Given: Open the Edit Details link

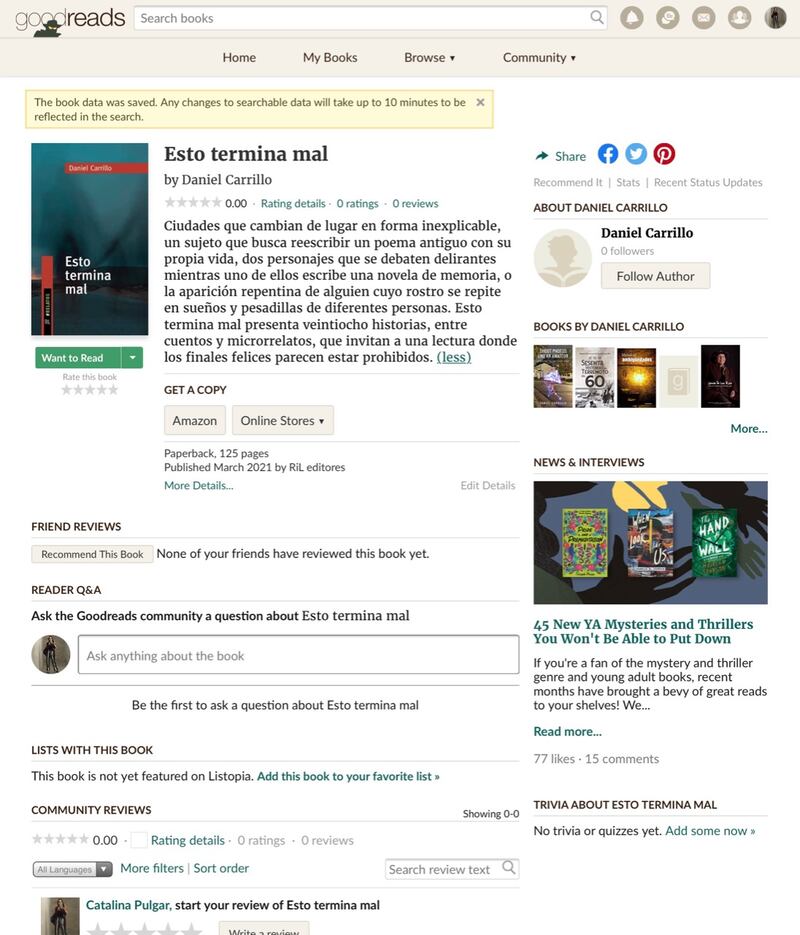Looking at the screenshot, I should pyautogui.click(x=488, y=485).
